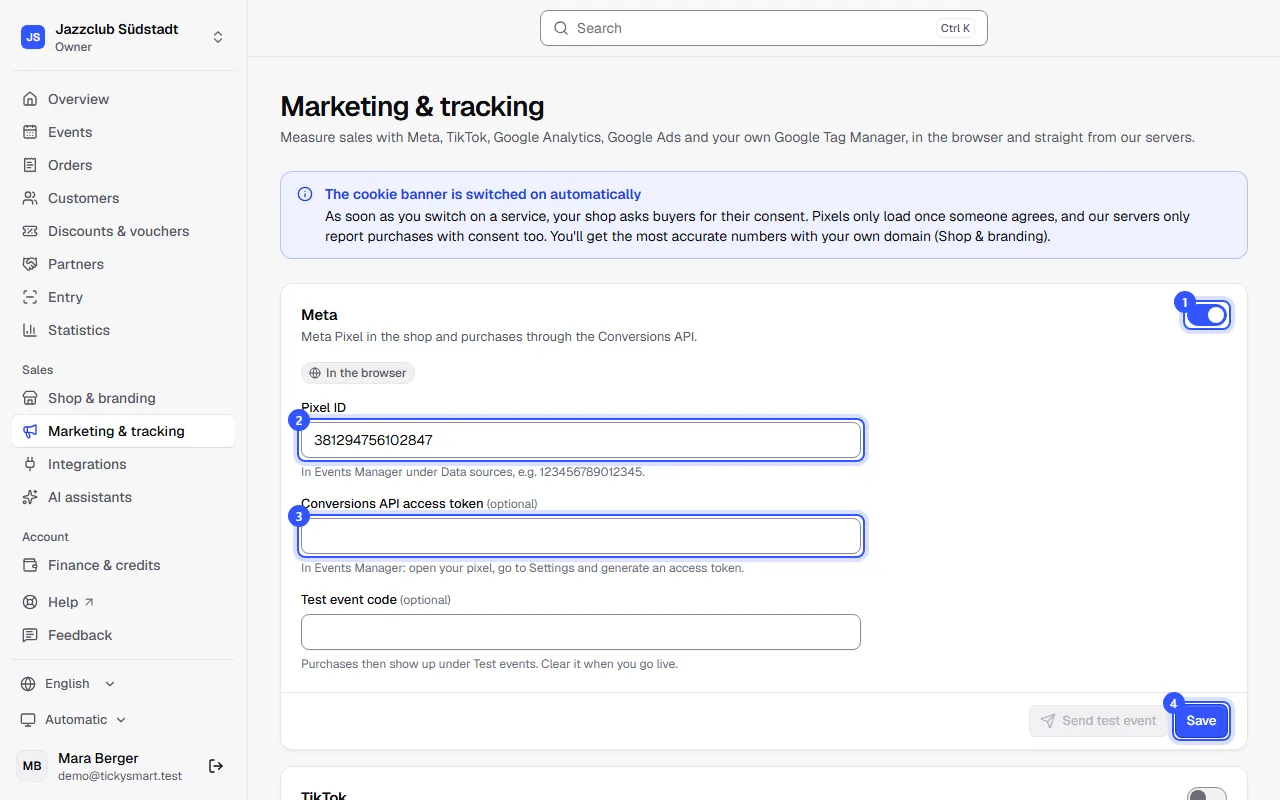1280x800 pixels.
Task: Focus the Conversions API access token field
Action: click(581, 536)
